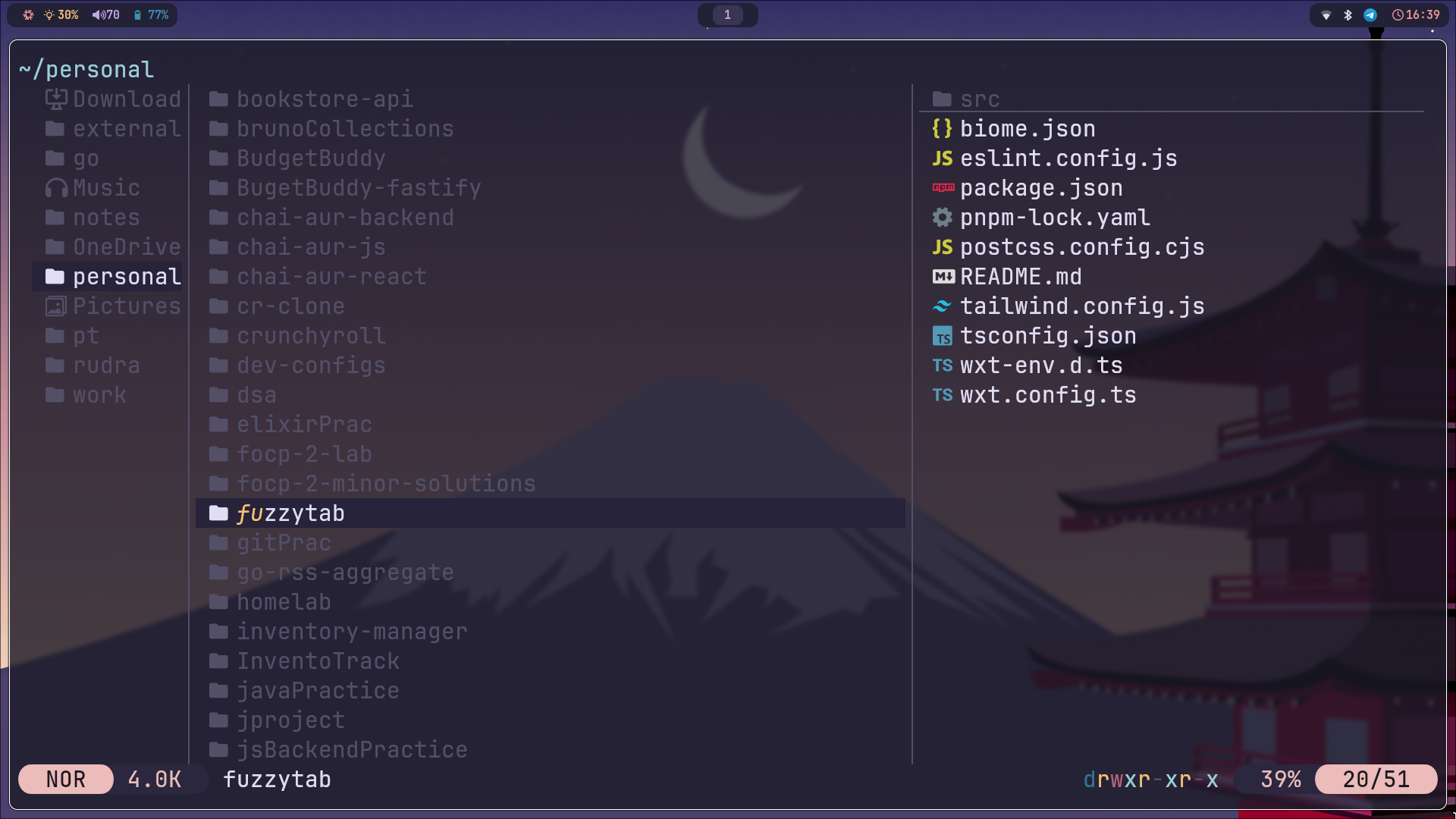Click the volume 70 indicator
Viewport: 1456px width, 819px height.
tap(106, 15)
